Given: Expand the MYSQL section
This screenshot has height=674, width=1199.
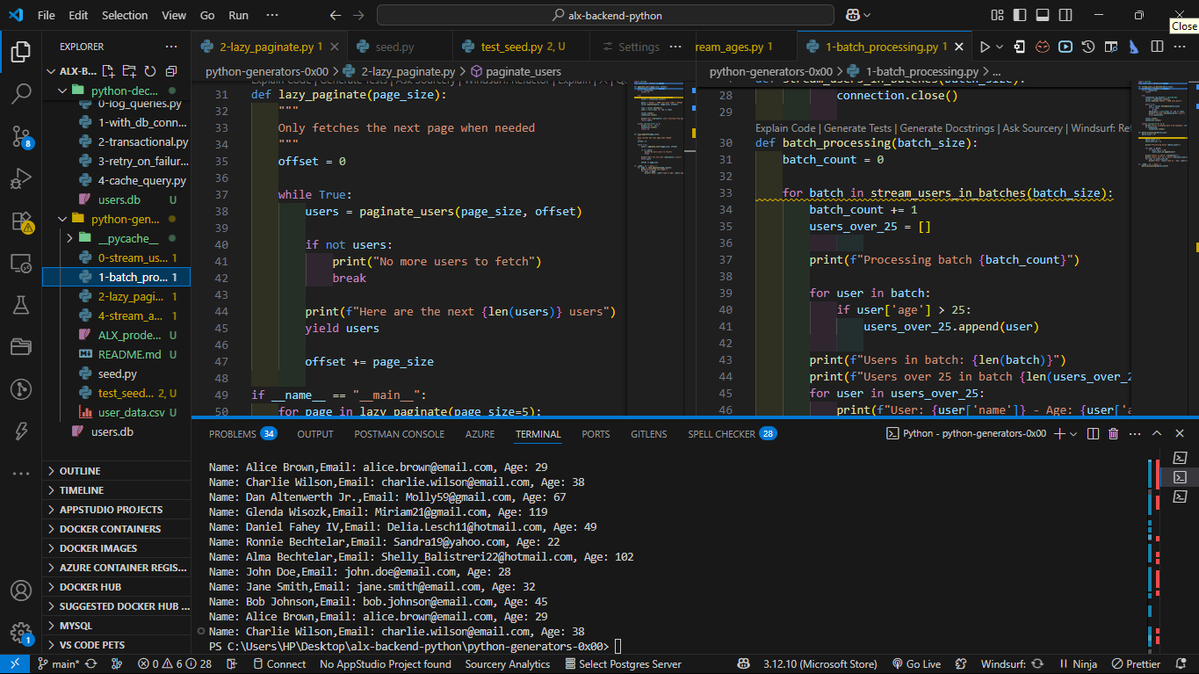Looking at the screenshot, I should [116, 625].
